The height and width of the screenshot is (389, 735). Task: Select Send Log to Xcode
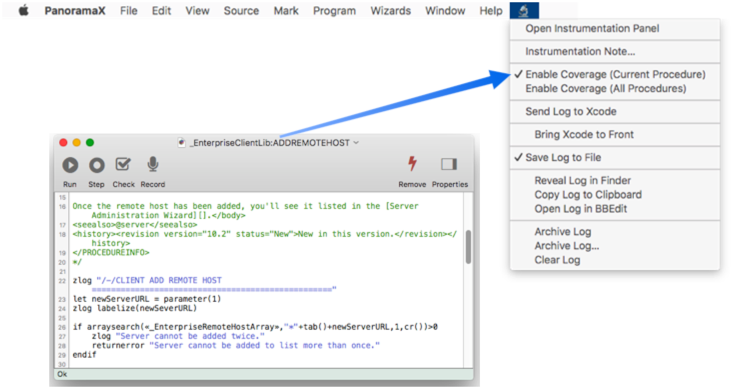pyautogui.click(x=615, y=112)
